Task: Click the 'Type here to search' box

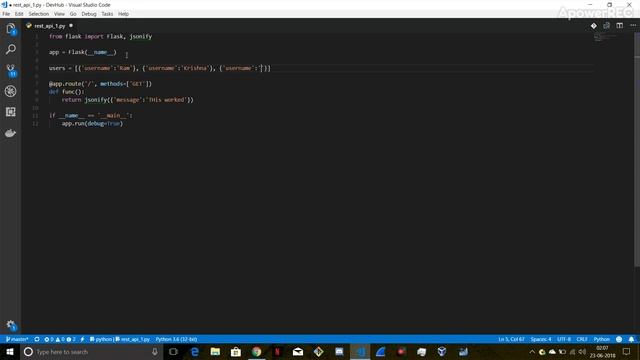Action: (91, 352)
